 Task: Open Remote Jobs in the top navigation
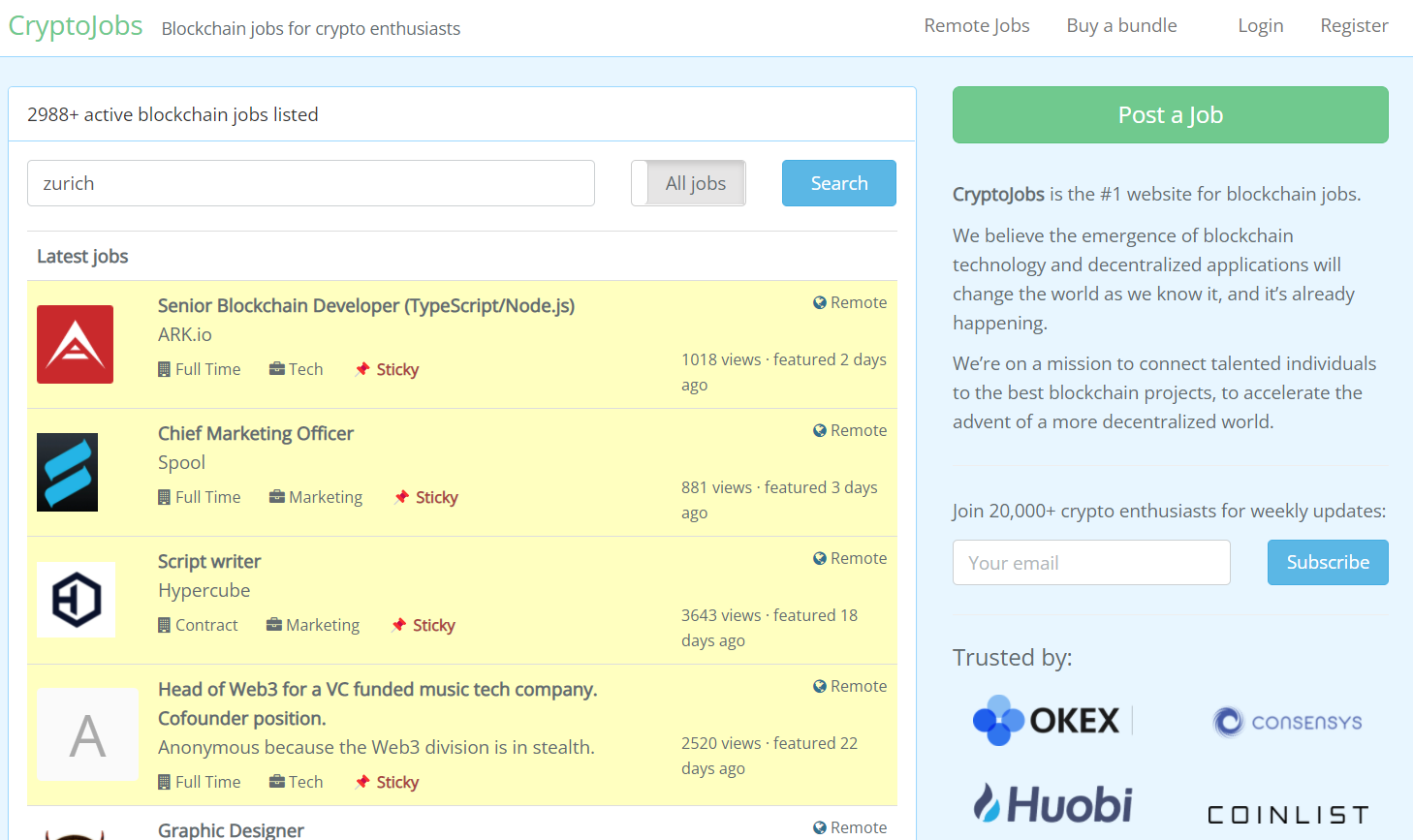click(x=977, y=26)
